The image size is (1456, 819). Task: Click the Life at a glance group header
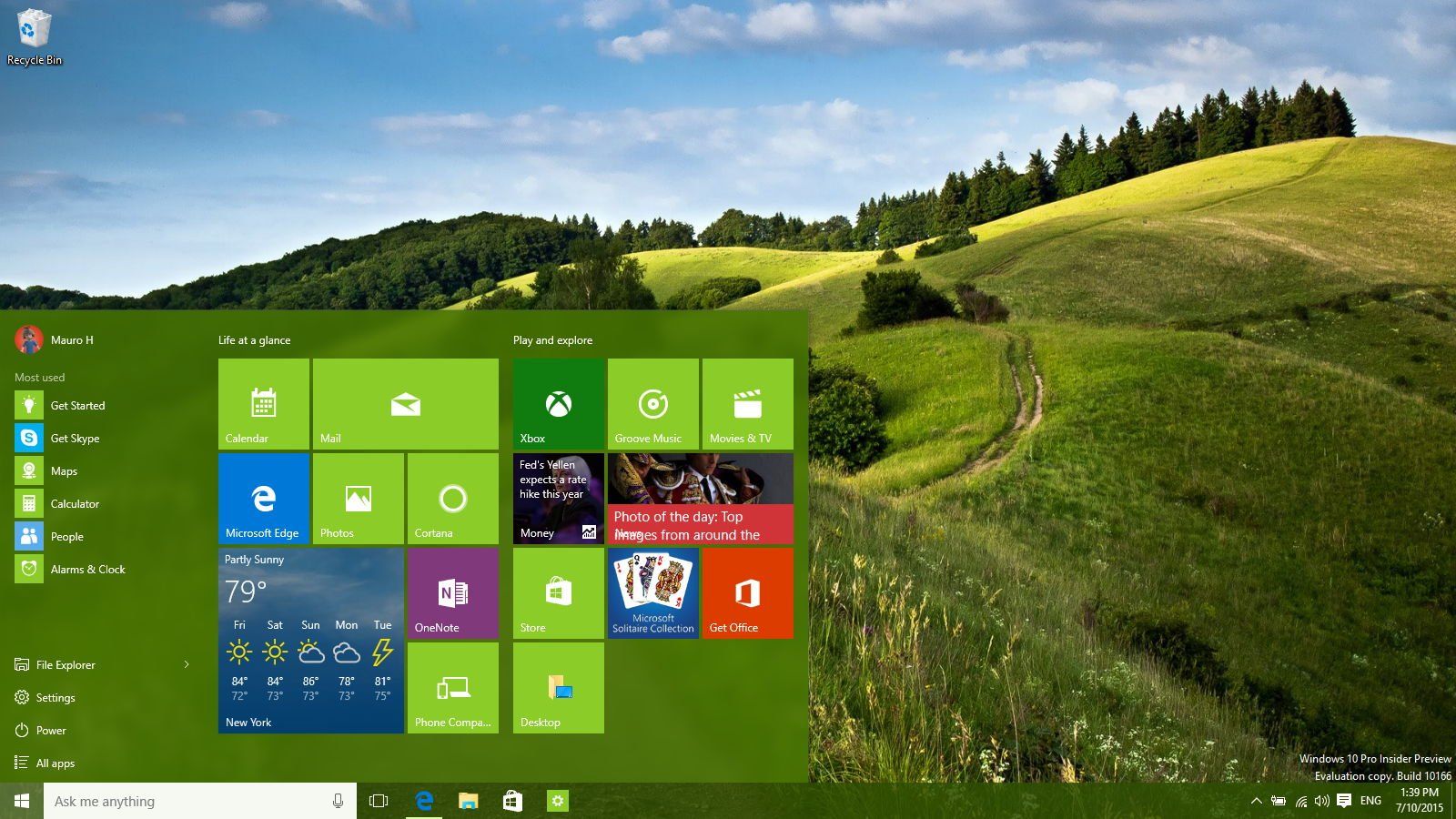point(255,340)
